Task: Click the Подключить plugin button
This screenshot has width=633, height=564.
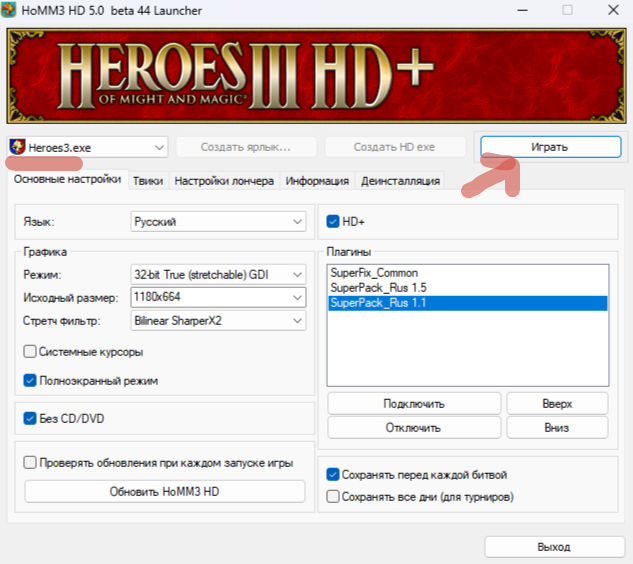Action: [414, 404]
